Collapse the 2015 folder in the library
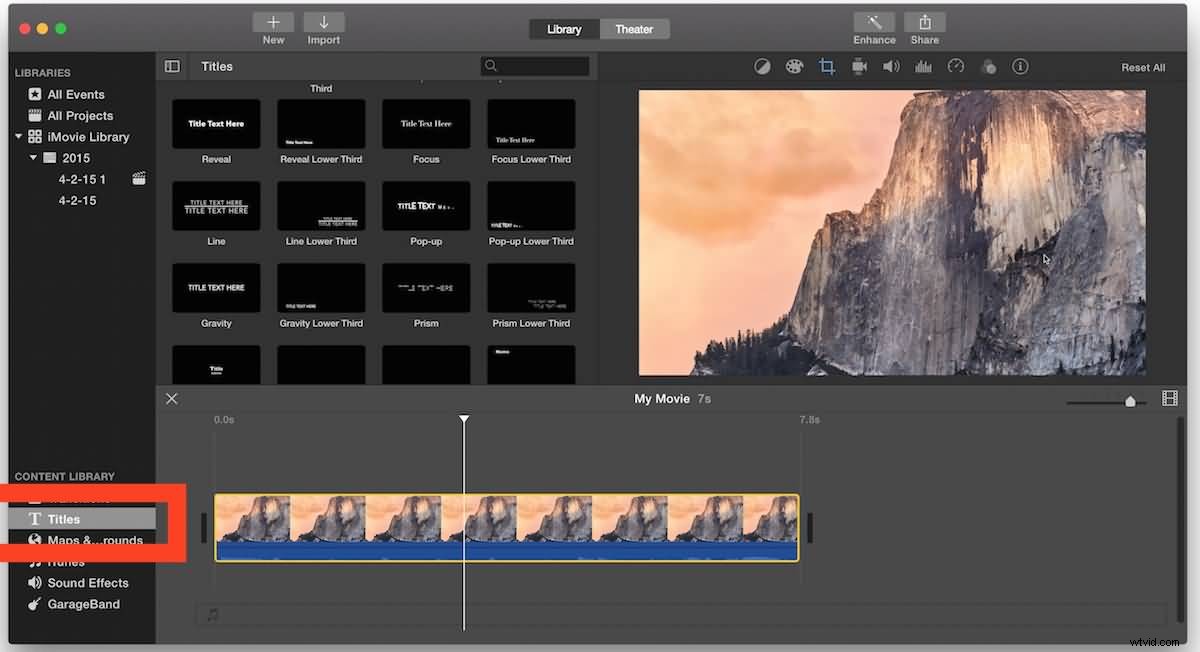This screenshot has height=652, width=1200. click(x=32, y=157)
